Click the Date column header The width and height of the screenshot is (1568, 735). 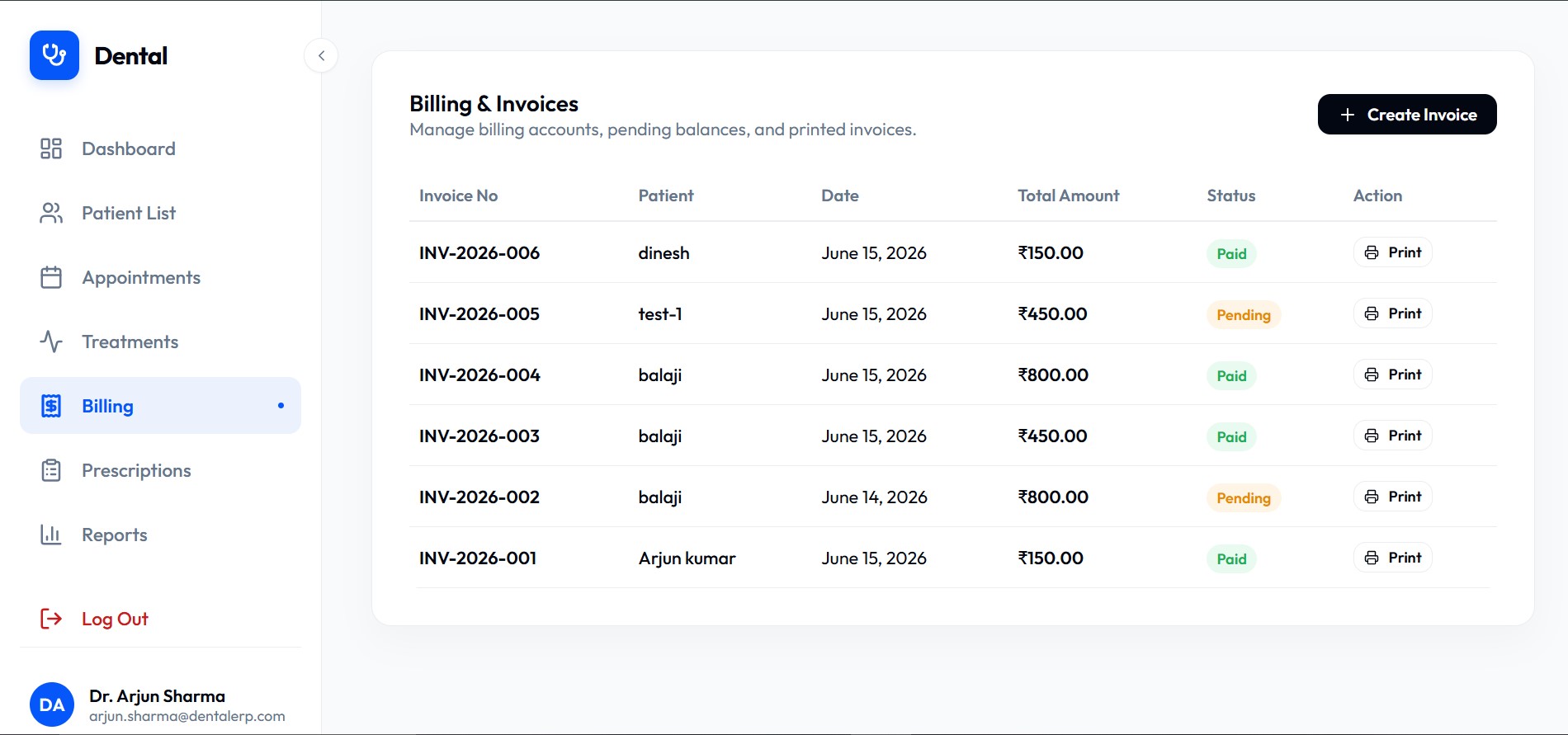840,196
